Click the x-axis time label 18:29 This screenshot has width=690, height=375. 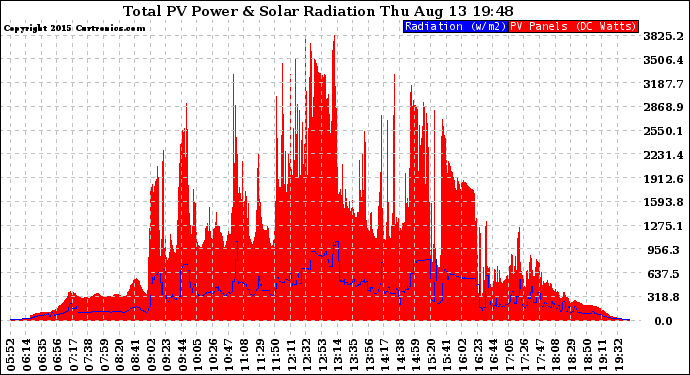coord(570,355)
